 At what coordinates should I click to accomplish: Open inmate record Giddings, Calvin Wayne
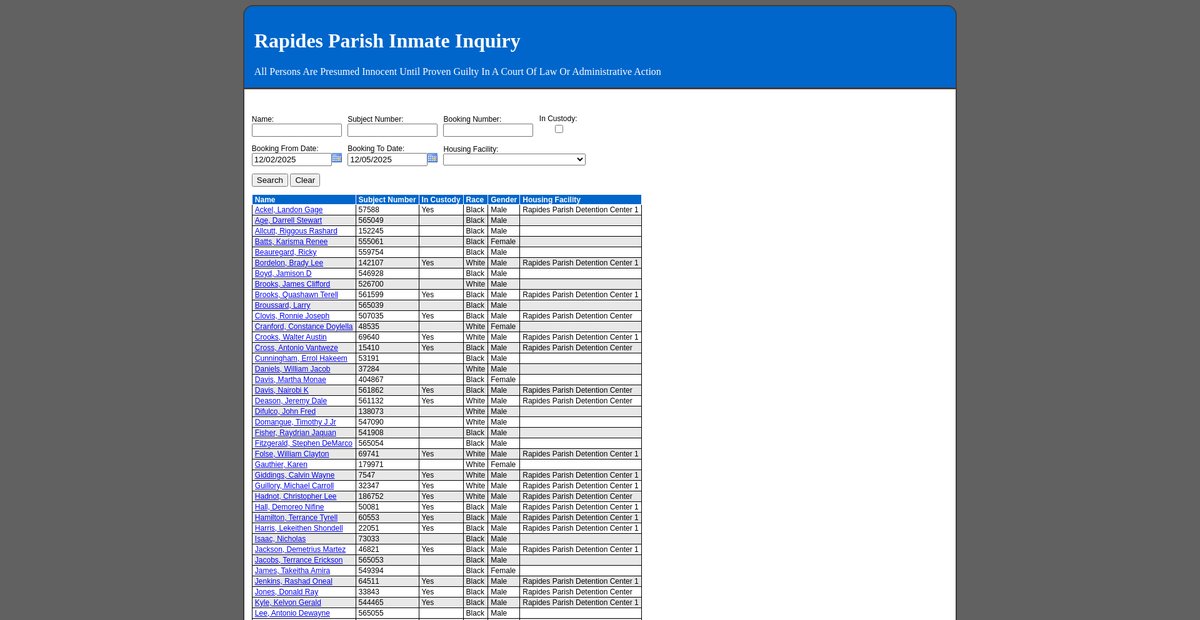[295, 475]
